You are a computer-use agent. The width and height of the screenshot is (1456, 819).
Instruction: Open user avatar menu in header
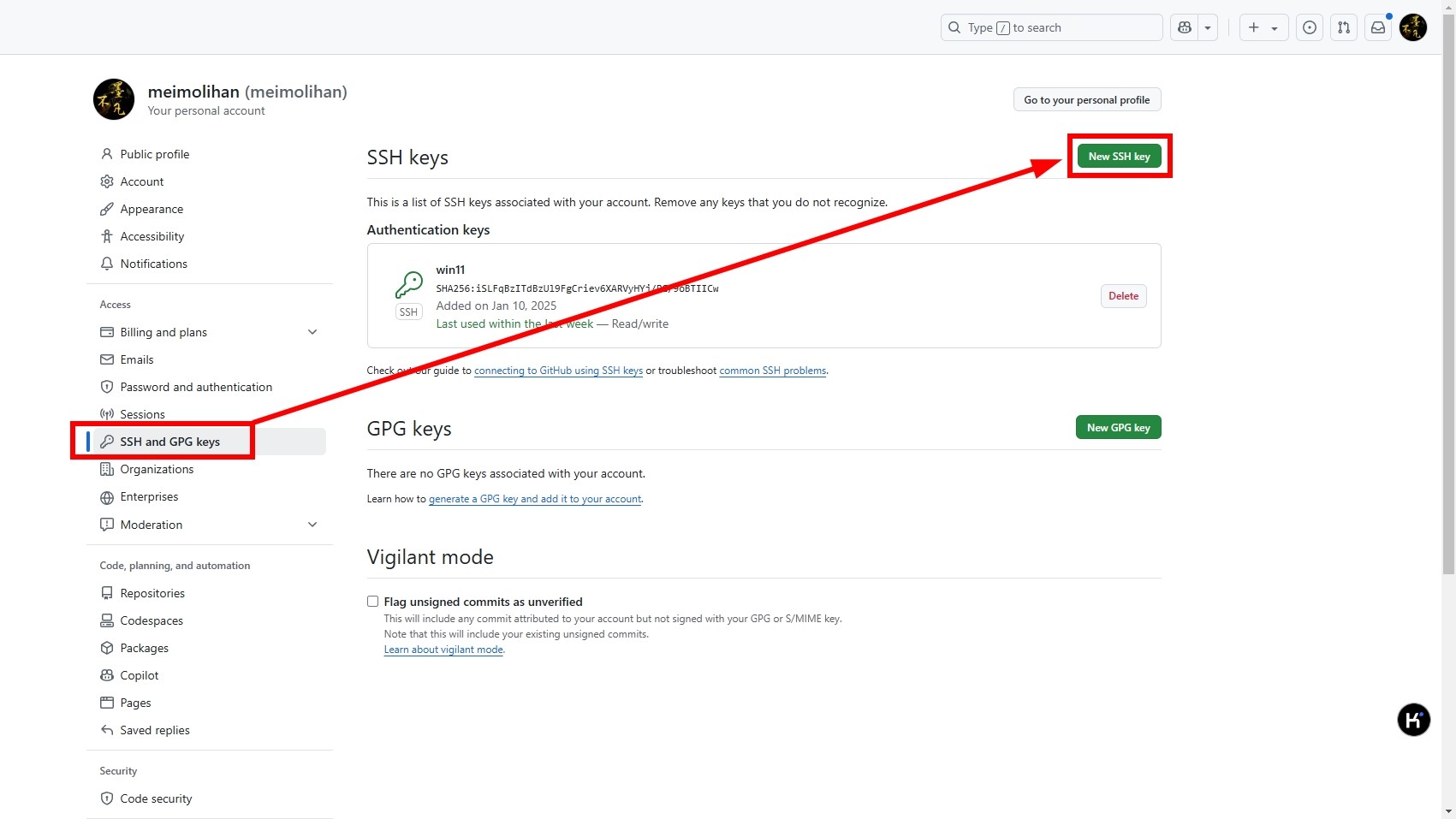pyautogui.click(x=1413, y=27)
